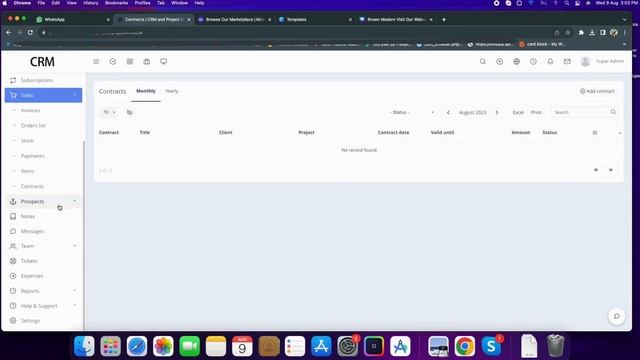Sort by Valid until column
This screenshot has height=360, width=640.
tap(442, 133)
